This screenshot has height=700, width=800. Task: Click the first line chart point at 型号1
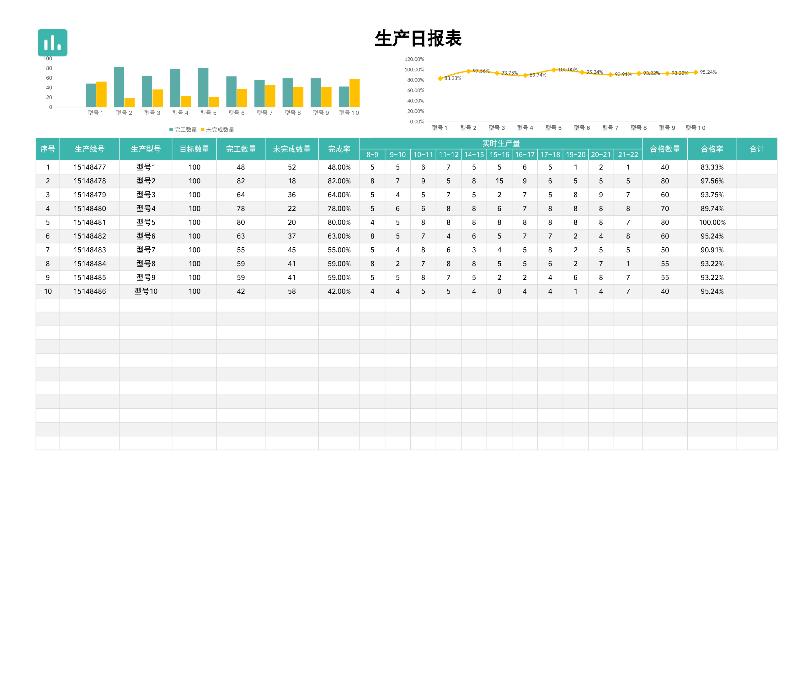[440, 79]
